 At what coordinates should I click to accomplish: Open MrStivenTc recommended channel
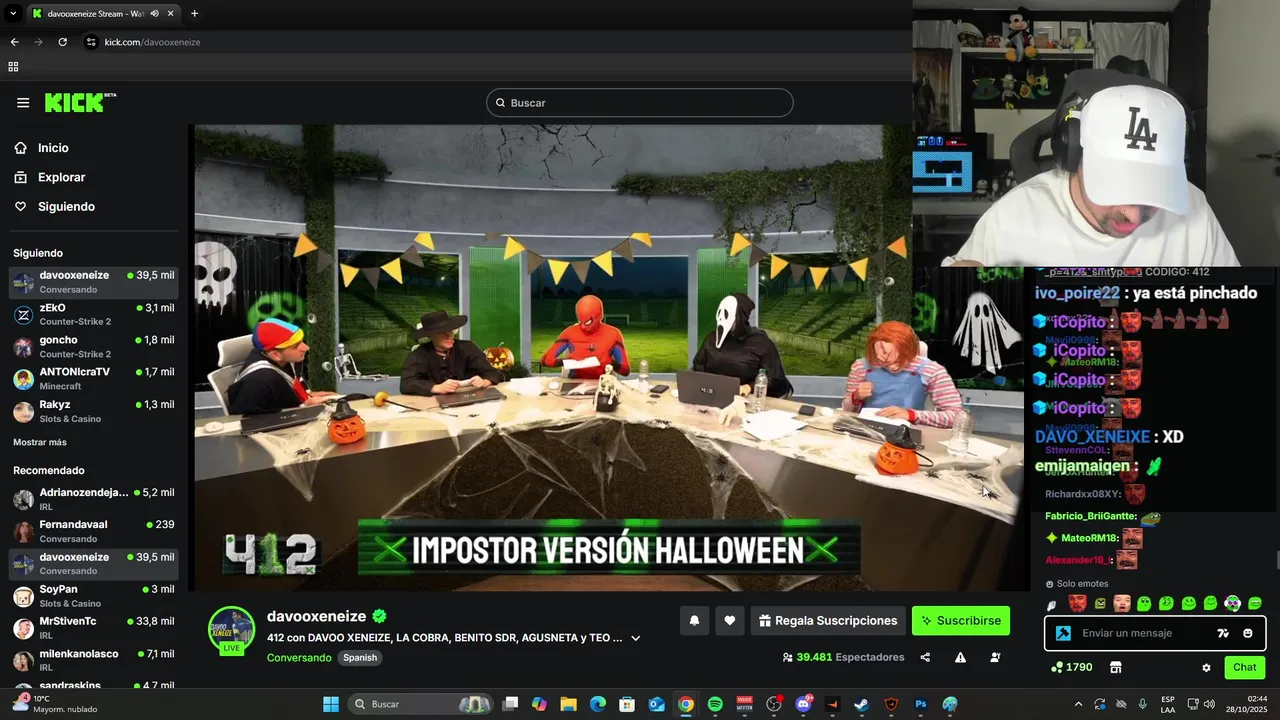94,628
